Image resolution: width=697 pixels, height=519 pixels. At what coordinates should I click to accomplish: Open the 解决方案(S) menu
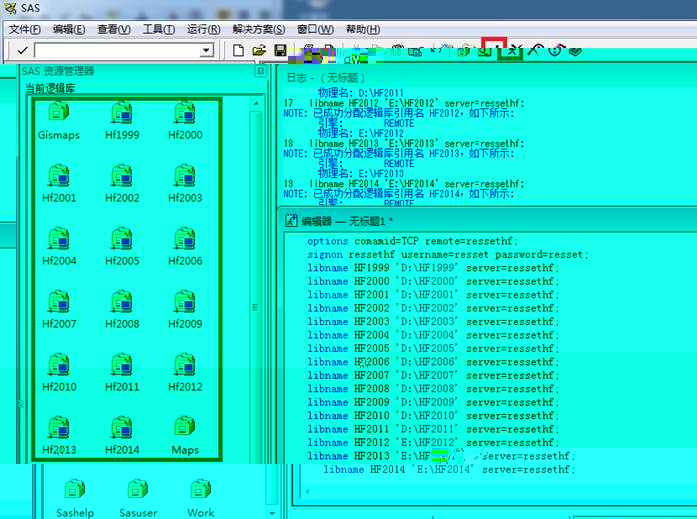tap(259, 29)
